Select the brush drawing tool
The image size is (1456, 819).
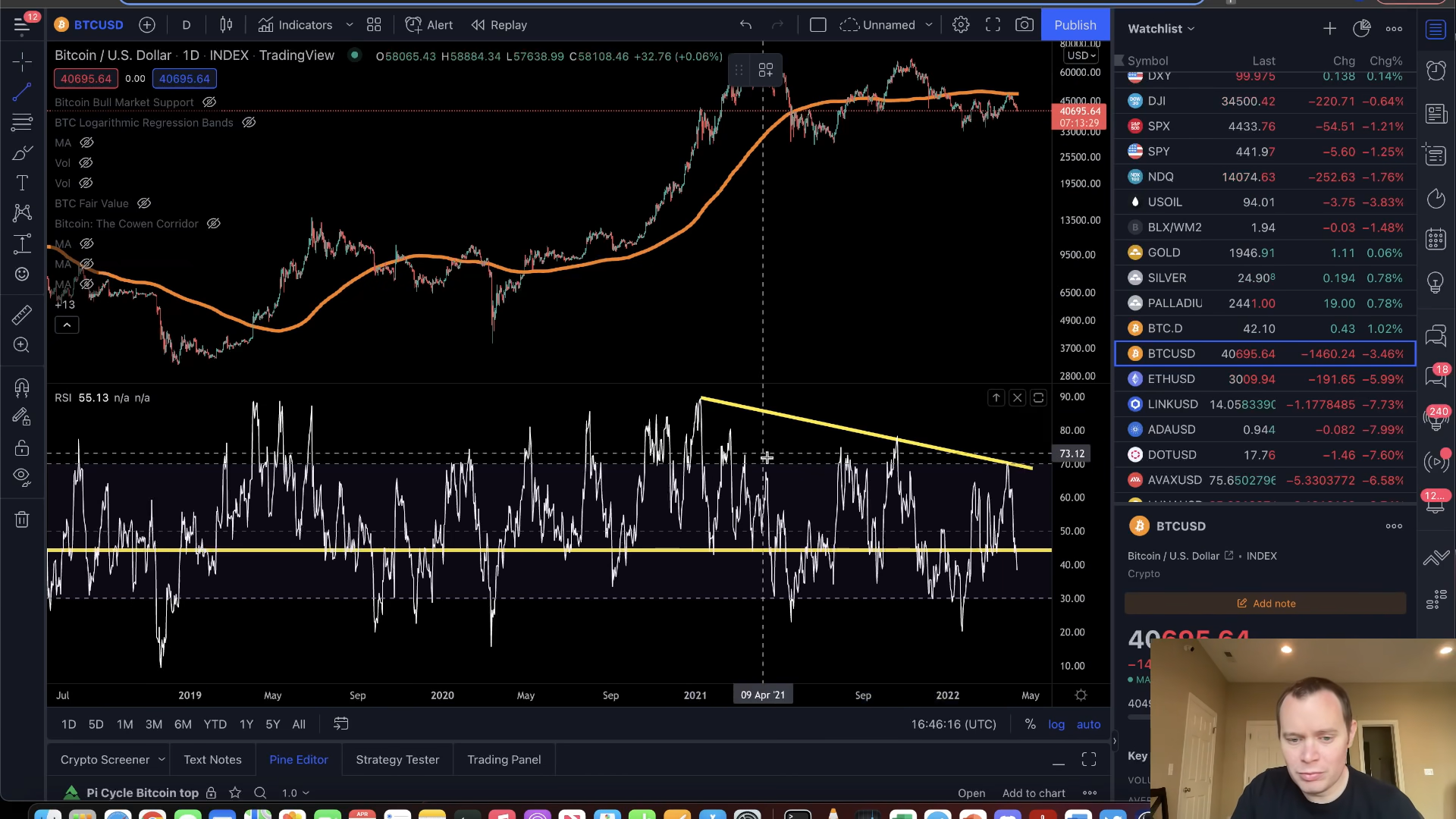click(22, 152)
